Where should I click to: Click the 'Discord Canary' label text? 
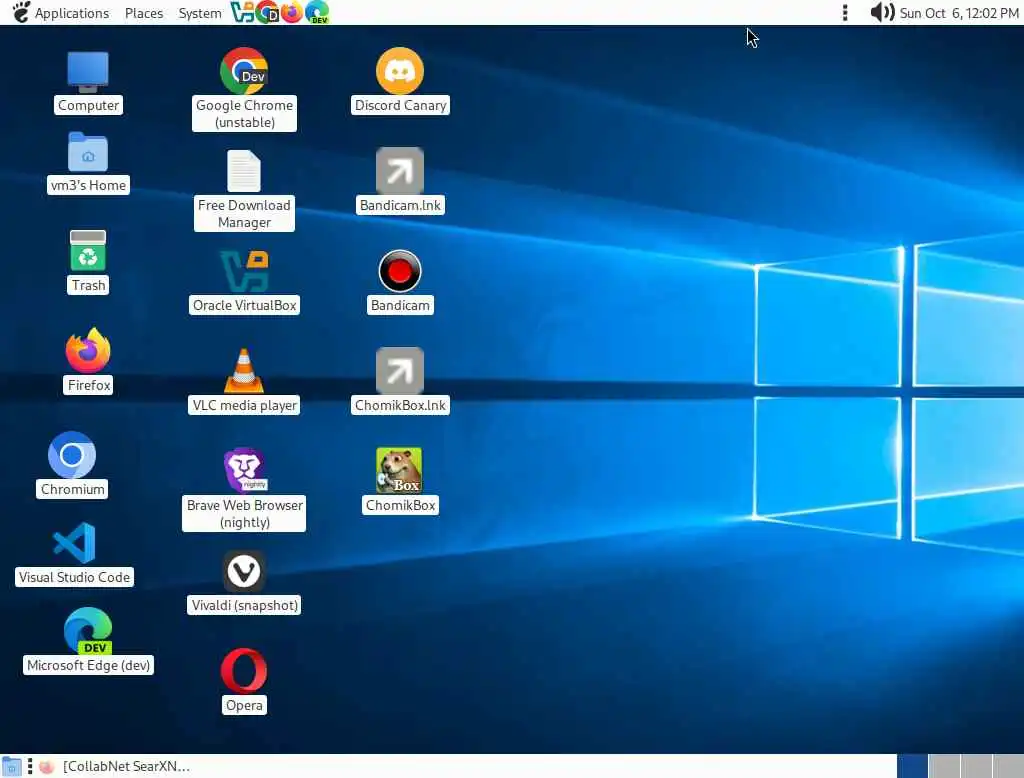[400, 105]
